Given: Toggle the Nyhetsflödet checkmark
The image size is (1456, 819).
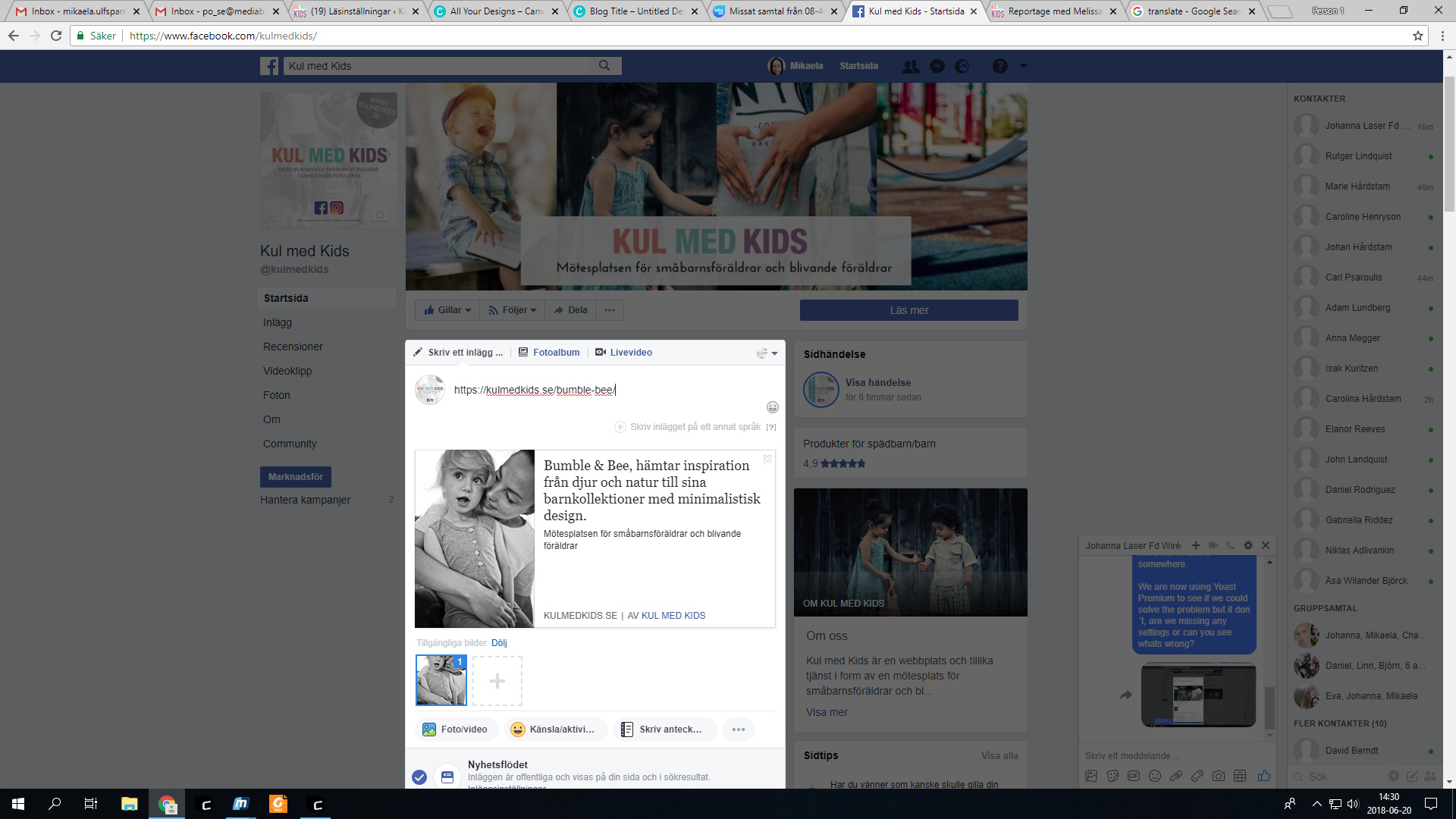Looking at the screenshot, I should coord(419,777).
